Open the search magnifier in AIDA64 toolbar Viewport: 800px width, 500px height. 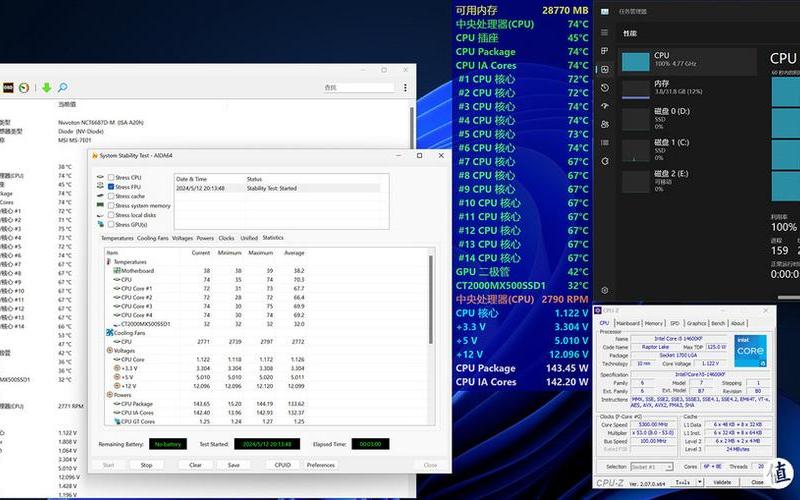[x=62, y=88]
